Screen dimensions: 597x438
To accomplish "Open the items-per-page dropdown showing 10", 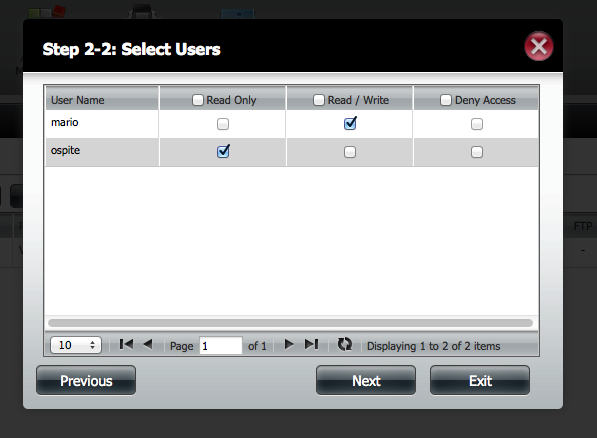I will [76, 345].
